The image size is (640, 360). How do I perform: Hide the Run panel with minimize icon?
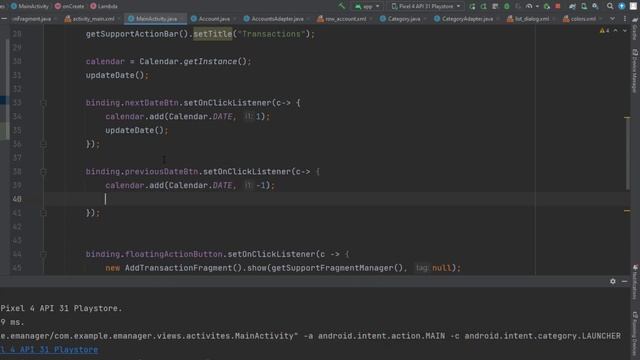[624, 281]
